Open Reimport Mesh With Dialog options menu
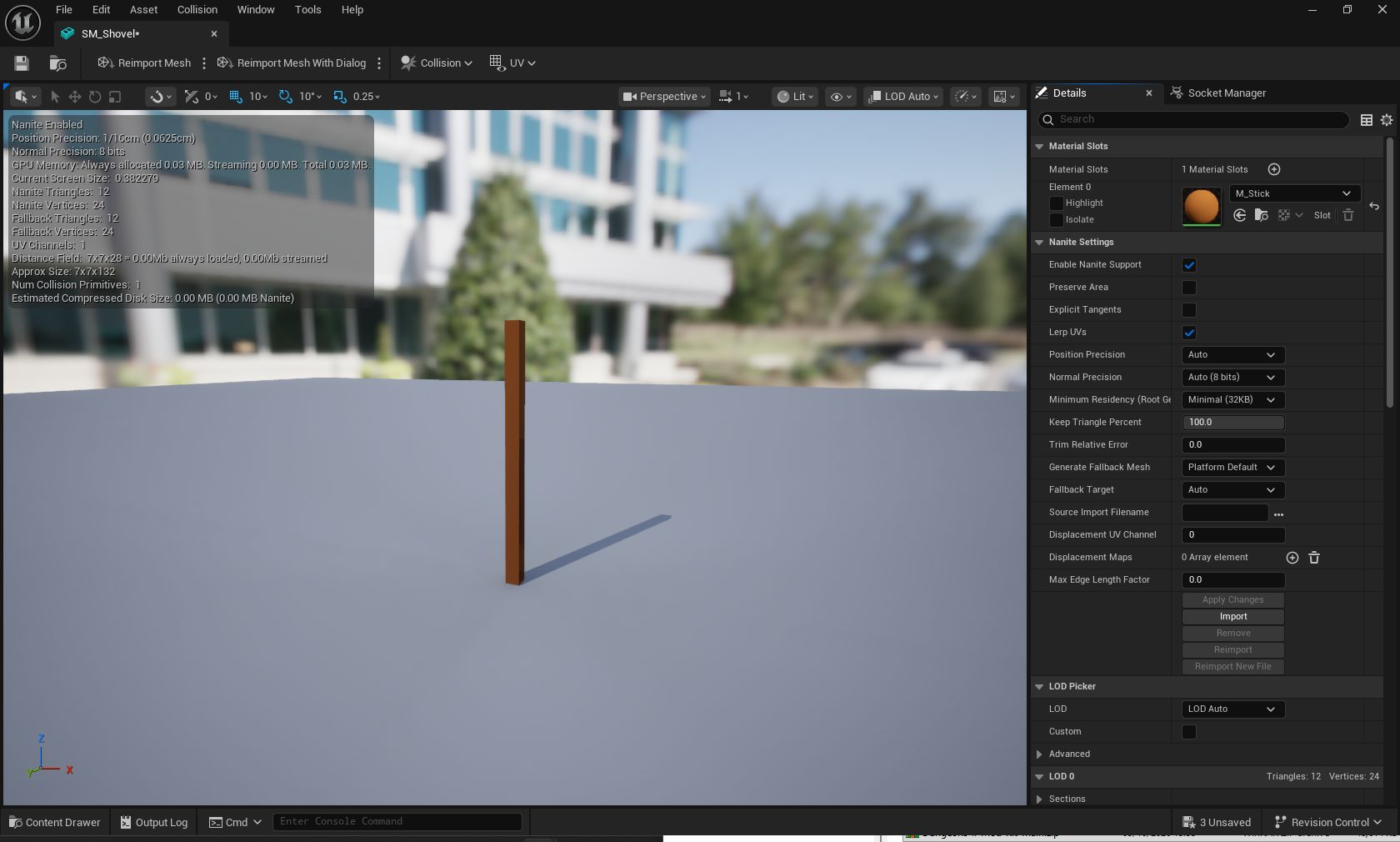The width and height of the screenshot is (1400, 842). 379,63
